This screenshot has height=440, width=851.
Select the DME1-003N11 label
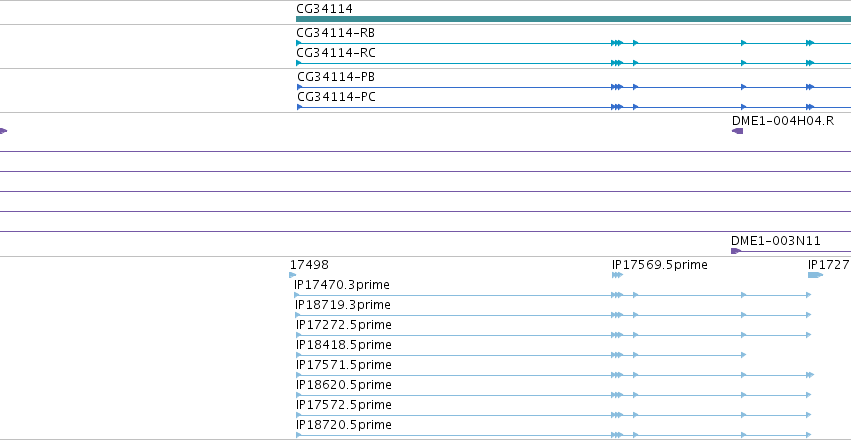pyautogui.click(x=776, y=241)
